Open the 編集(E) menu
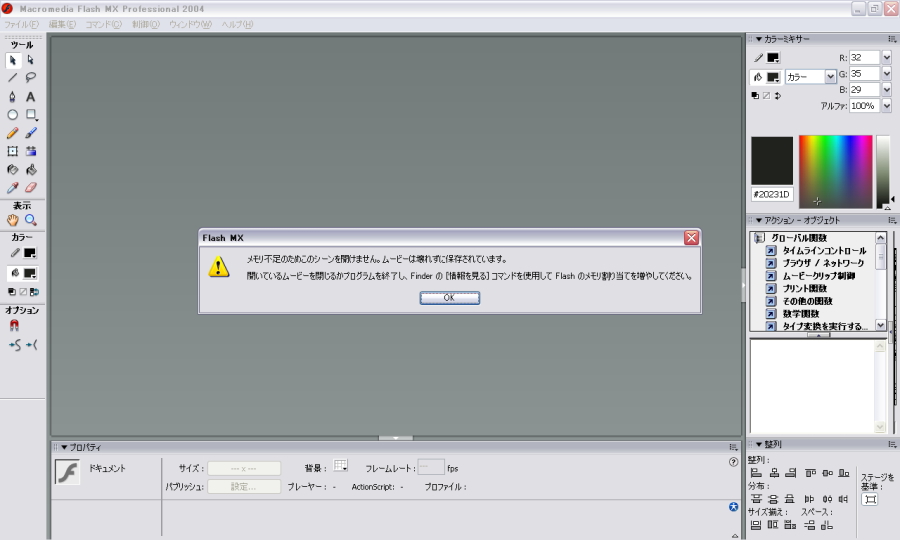The image size is (900, 540). [62, 24]
